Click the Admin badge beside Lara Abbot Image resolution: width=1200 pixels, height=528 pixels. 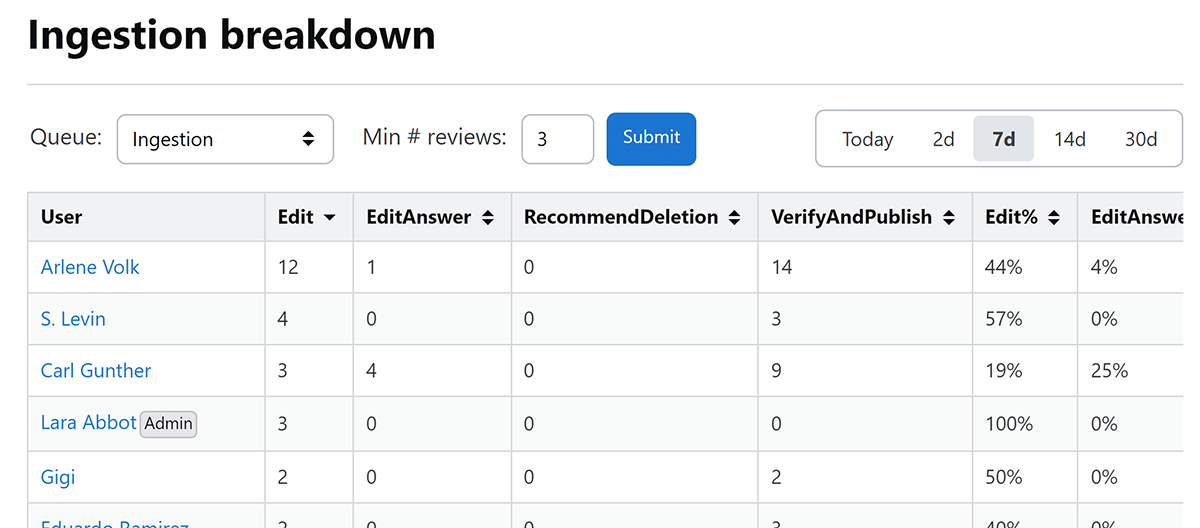pyautogui.click(x=168, y=424)
